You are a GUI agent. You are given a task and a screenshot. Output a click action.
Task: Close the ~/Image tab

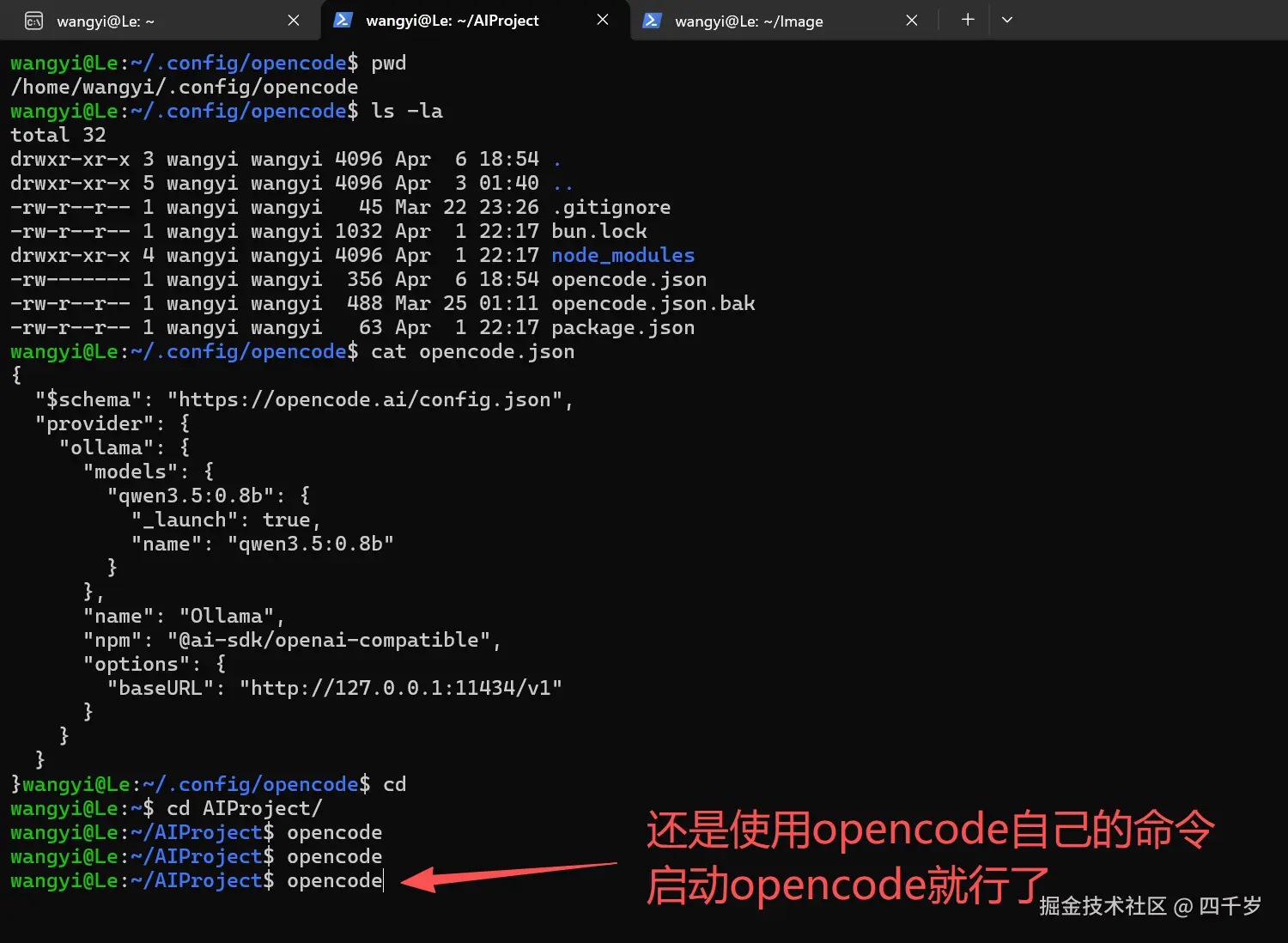point(912,20)
